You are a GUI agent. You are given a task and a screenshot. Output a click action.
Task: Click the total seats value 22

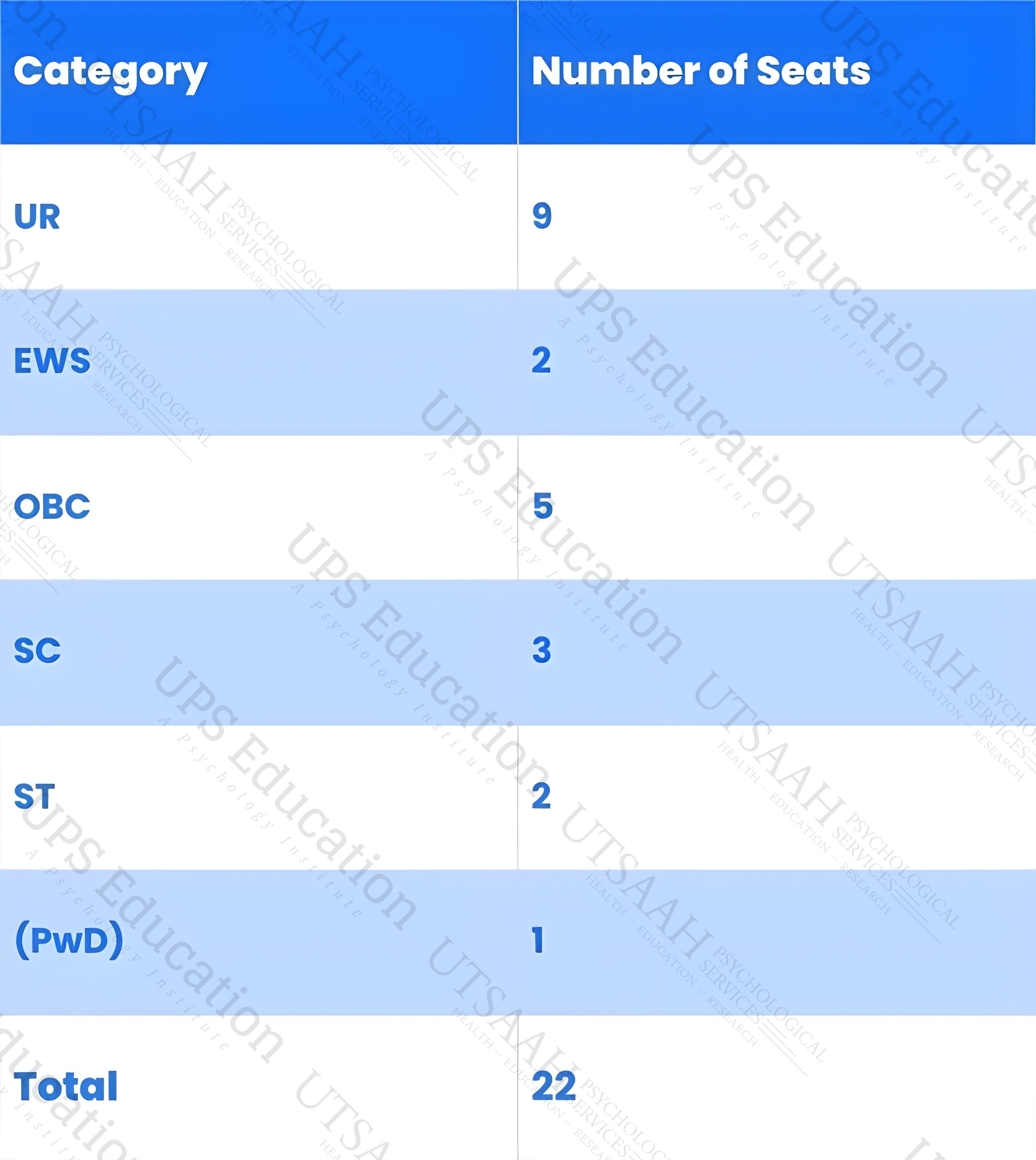click(554, 1086)
